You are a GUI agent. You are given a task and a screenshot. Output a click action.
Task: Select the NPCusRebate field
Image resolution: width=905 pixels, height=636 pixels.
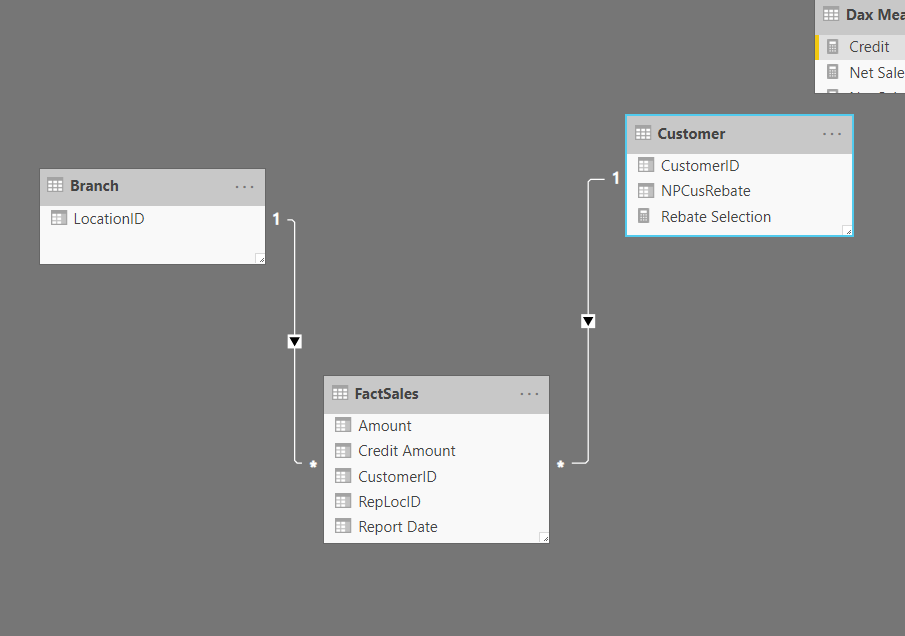pyautogui.click(x=739, y=191)
